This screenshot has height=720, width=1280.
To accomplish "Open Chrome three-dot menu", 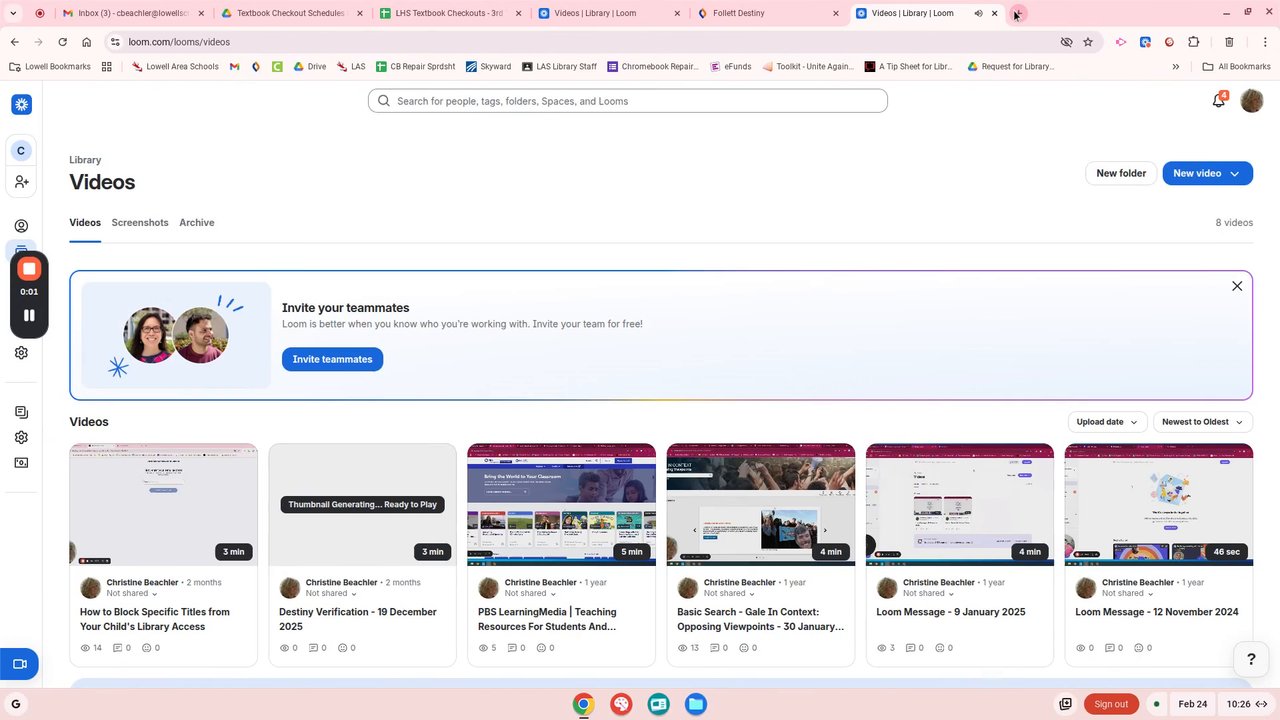I will click(1264, 42).
